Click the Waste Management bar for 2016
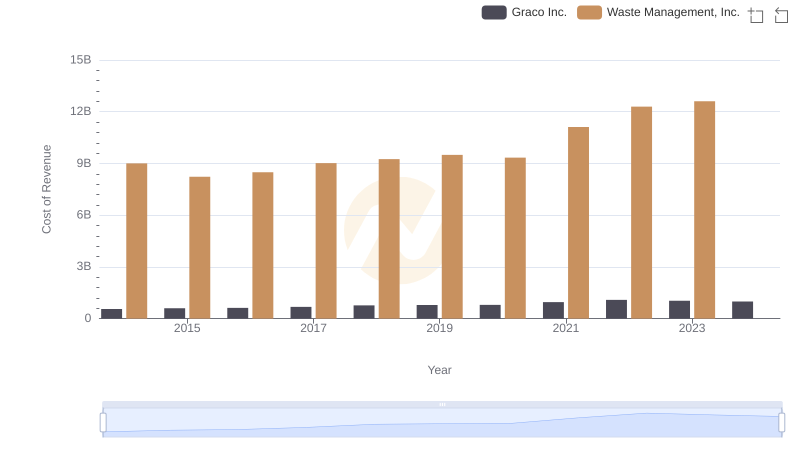Viewport: 800px width, 461px height. click(263, 245)
